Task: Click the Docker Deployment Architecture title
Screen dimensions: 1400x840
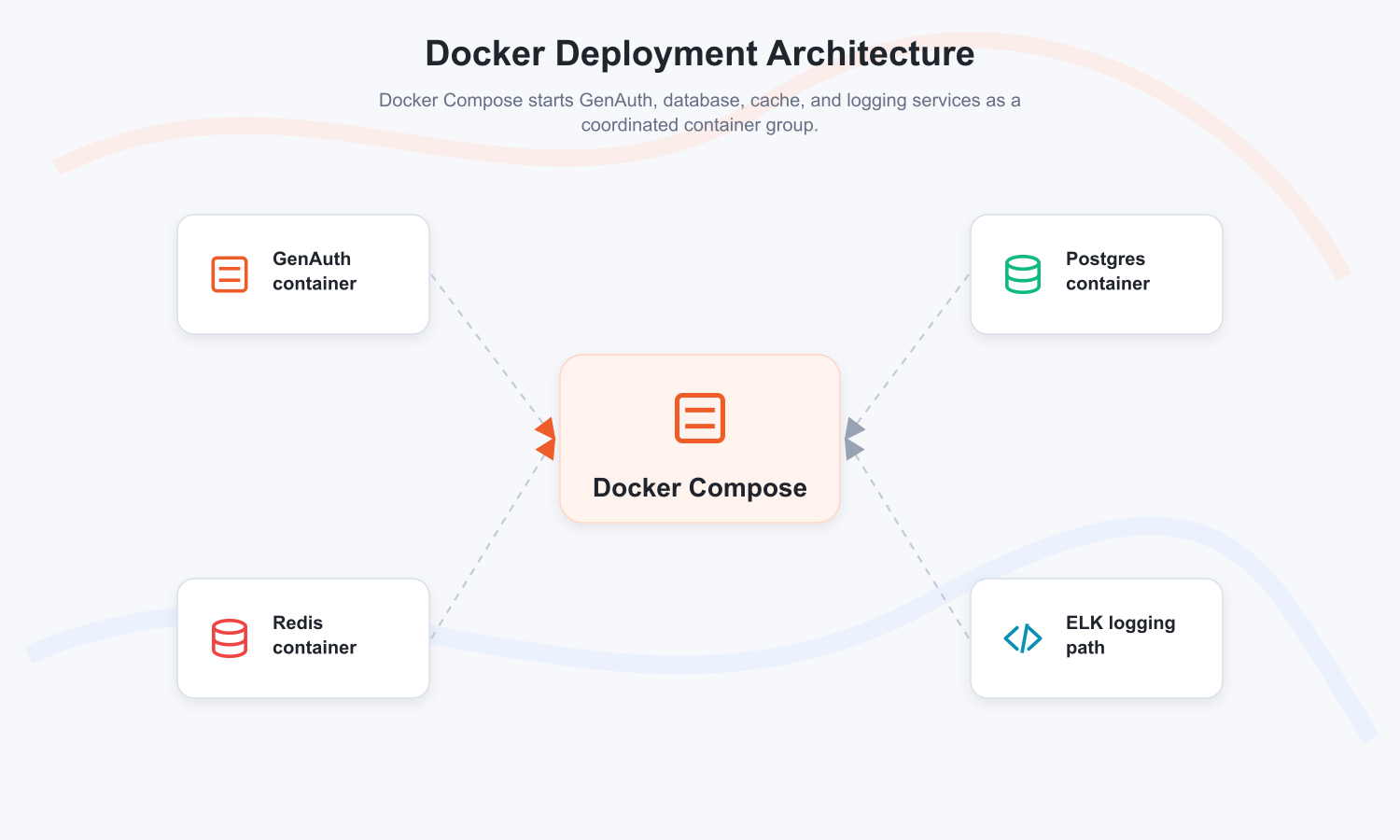Action: coord(700,54)
